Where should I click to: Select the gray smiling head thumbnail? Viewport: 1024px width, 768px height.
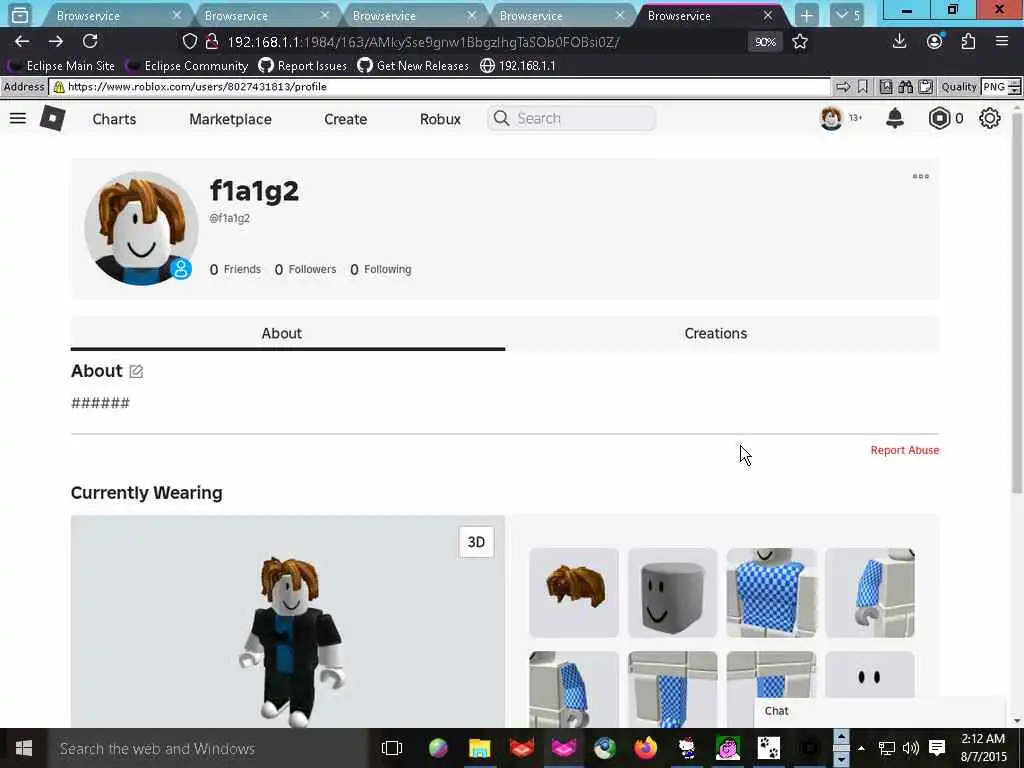[673, 592]
